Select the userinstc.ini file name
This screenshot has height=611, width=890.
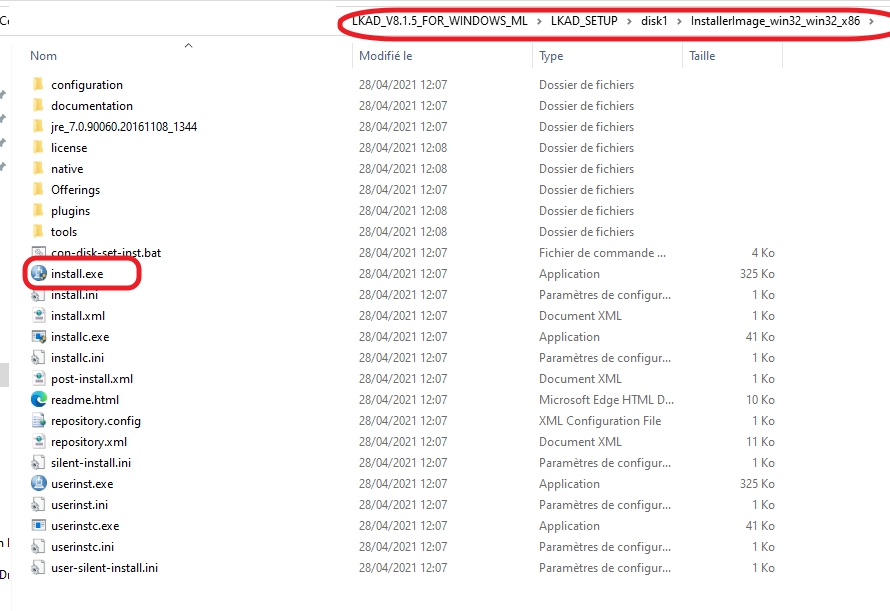(x=82, y=547)
